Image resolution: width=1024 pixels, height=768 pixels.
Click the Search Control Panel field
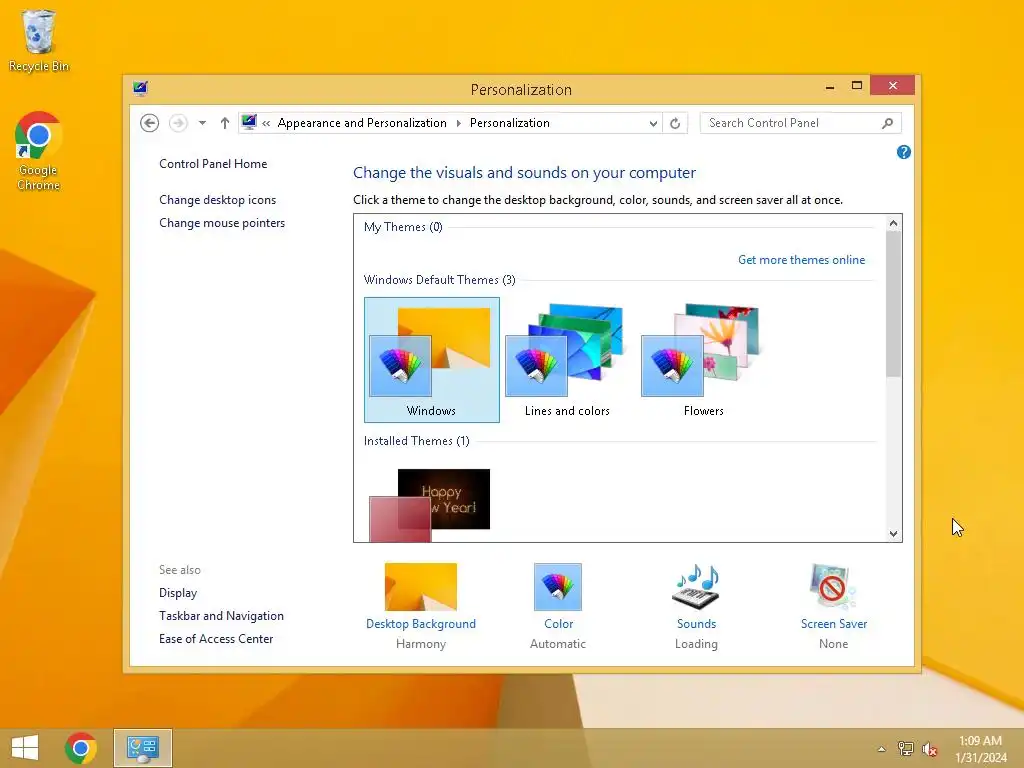tap(801, 123)
